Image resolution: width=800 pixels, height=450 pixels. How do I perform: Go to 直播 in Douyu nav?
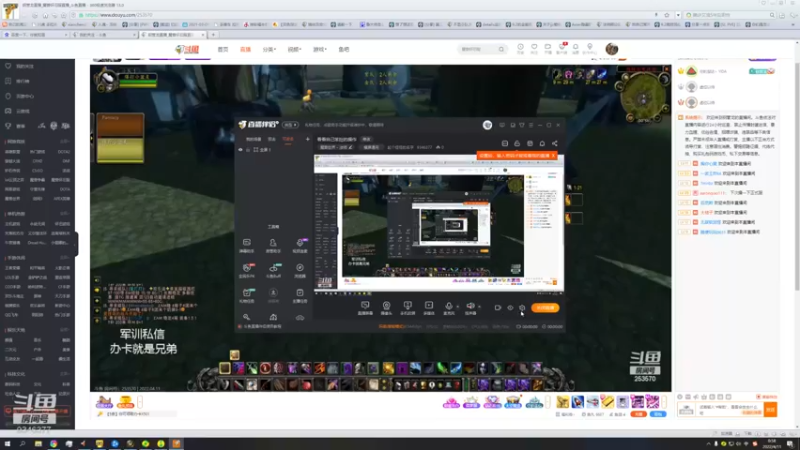(245, 49)
